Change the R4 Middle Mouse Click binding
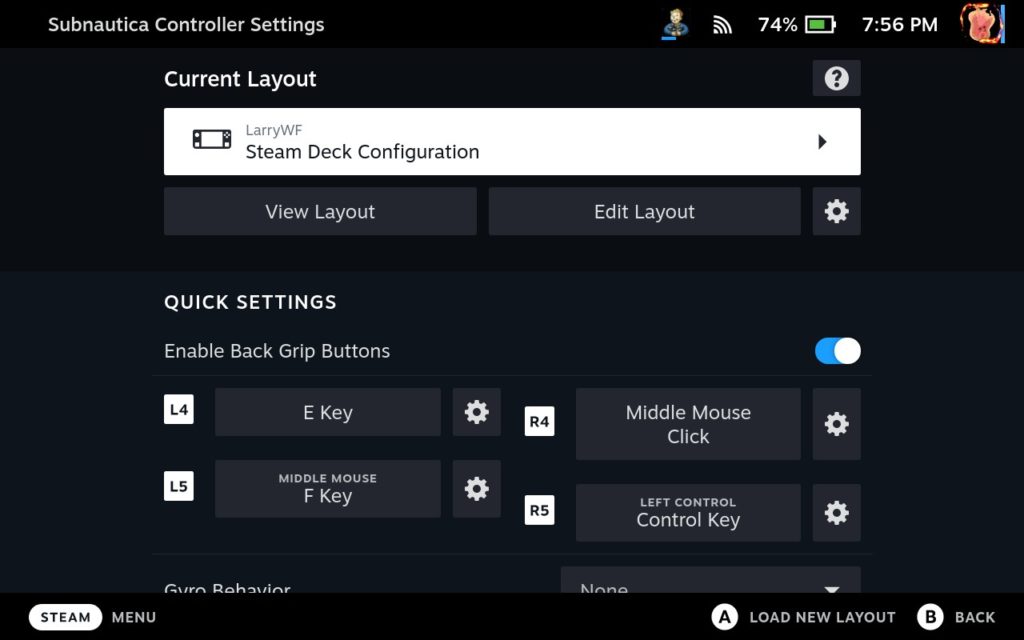This screenshot has width=1024, height=640. tap(688, 424)
